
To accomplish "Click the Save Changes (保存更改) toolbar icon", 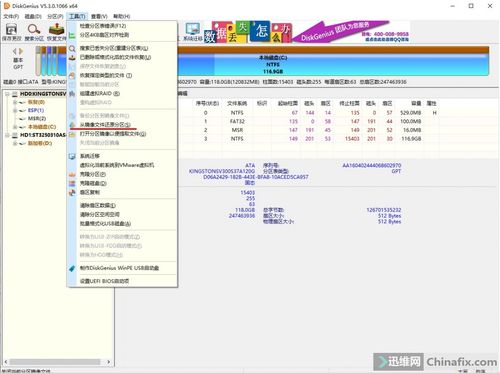I will (12, 32).
